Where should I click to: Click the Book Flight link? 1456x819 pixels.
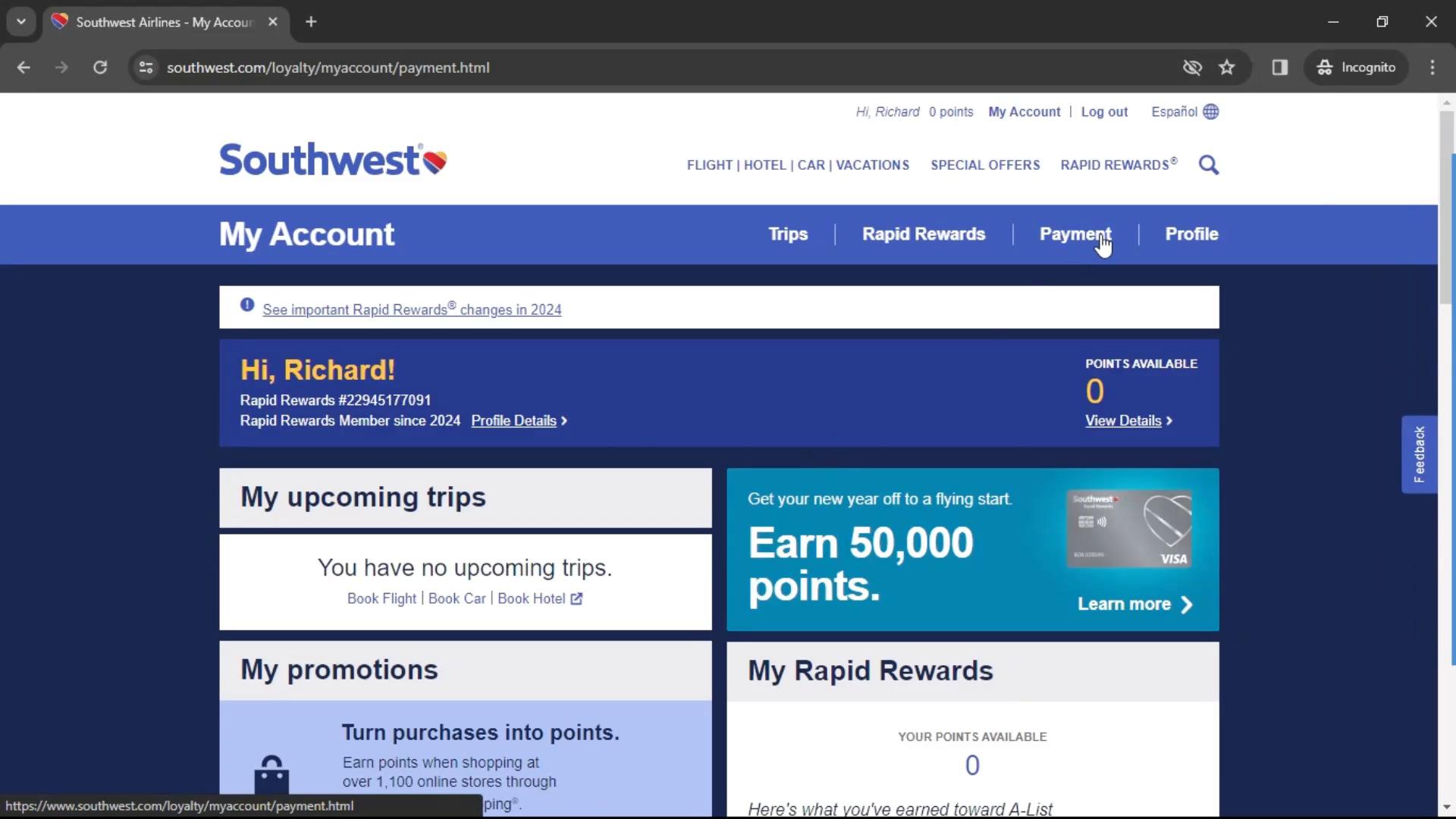[380, 598]
